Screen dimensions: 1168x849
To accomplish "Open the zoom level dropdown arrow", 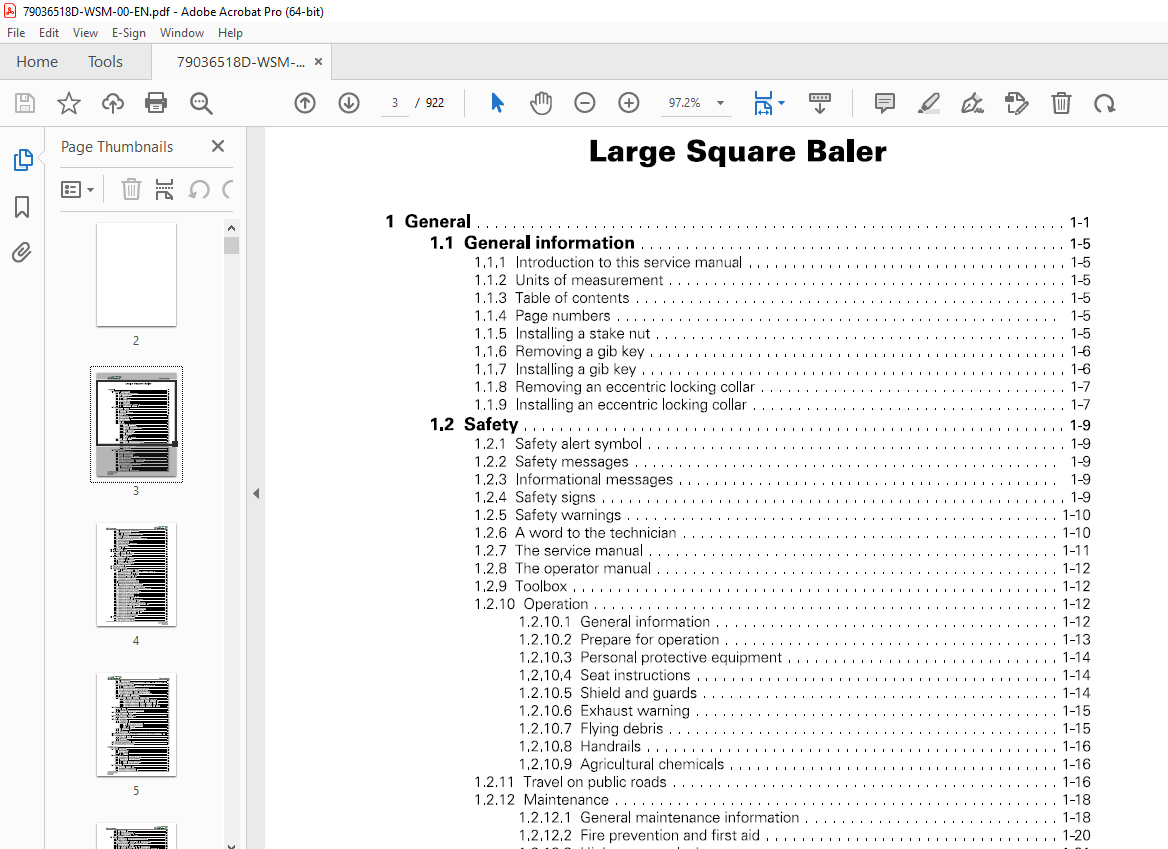I will tap(720, 103).
